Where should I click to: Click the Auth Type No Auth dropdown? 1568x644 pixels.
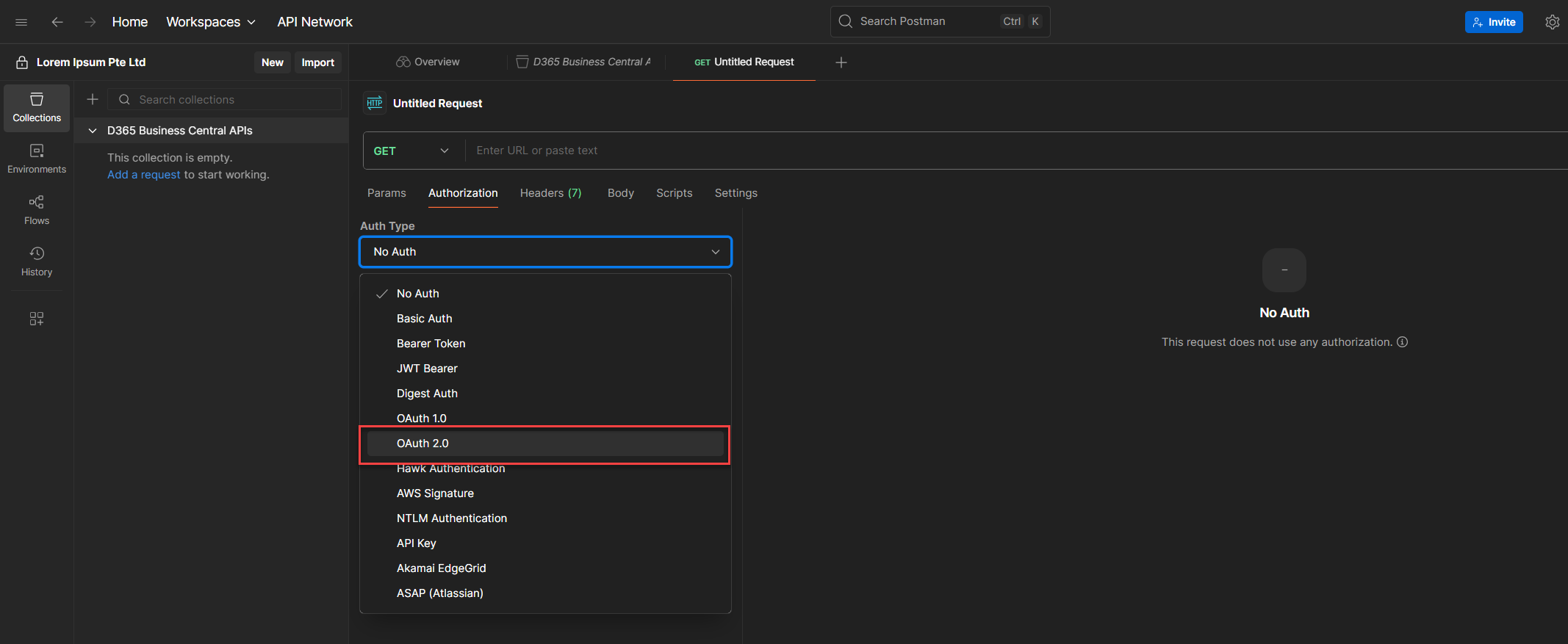[x=545, y=252]
